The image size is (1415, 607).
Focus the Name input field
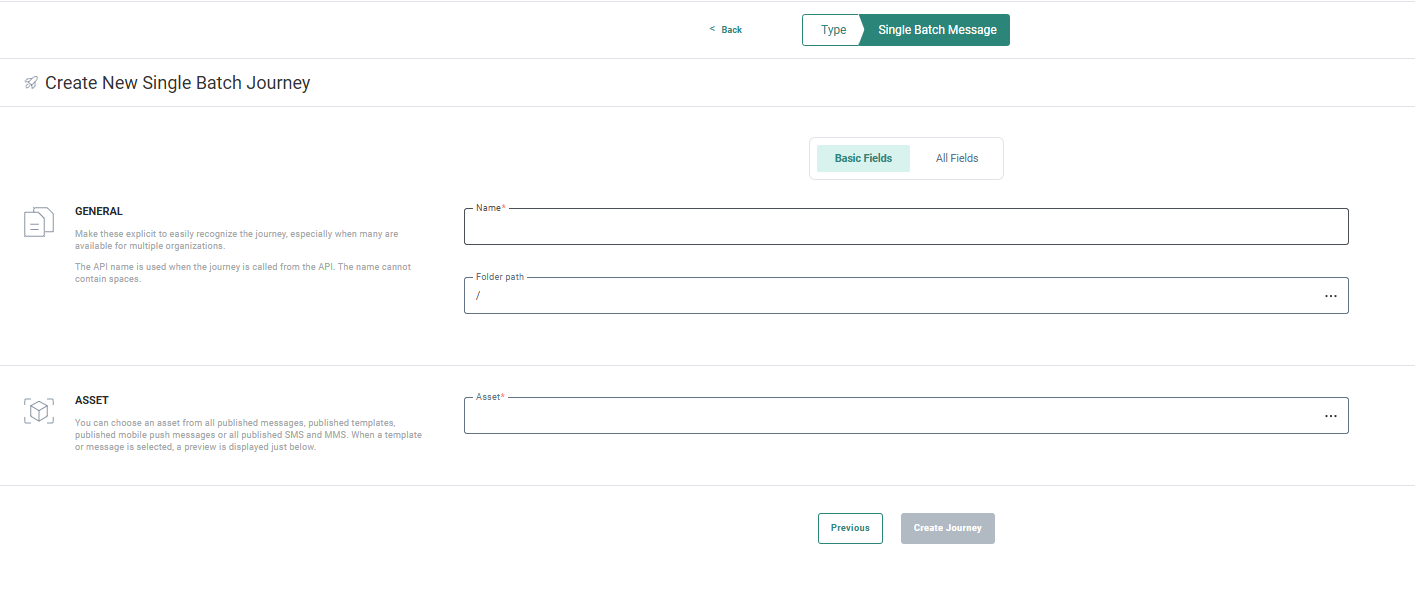pos(905,228)
